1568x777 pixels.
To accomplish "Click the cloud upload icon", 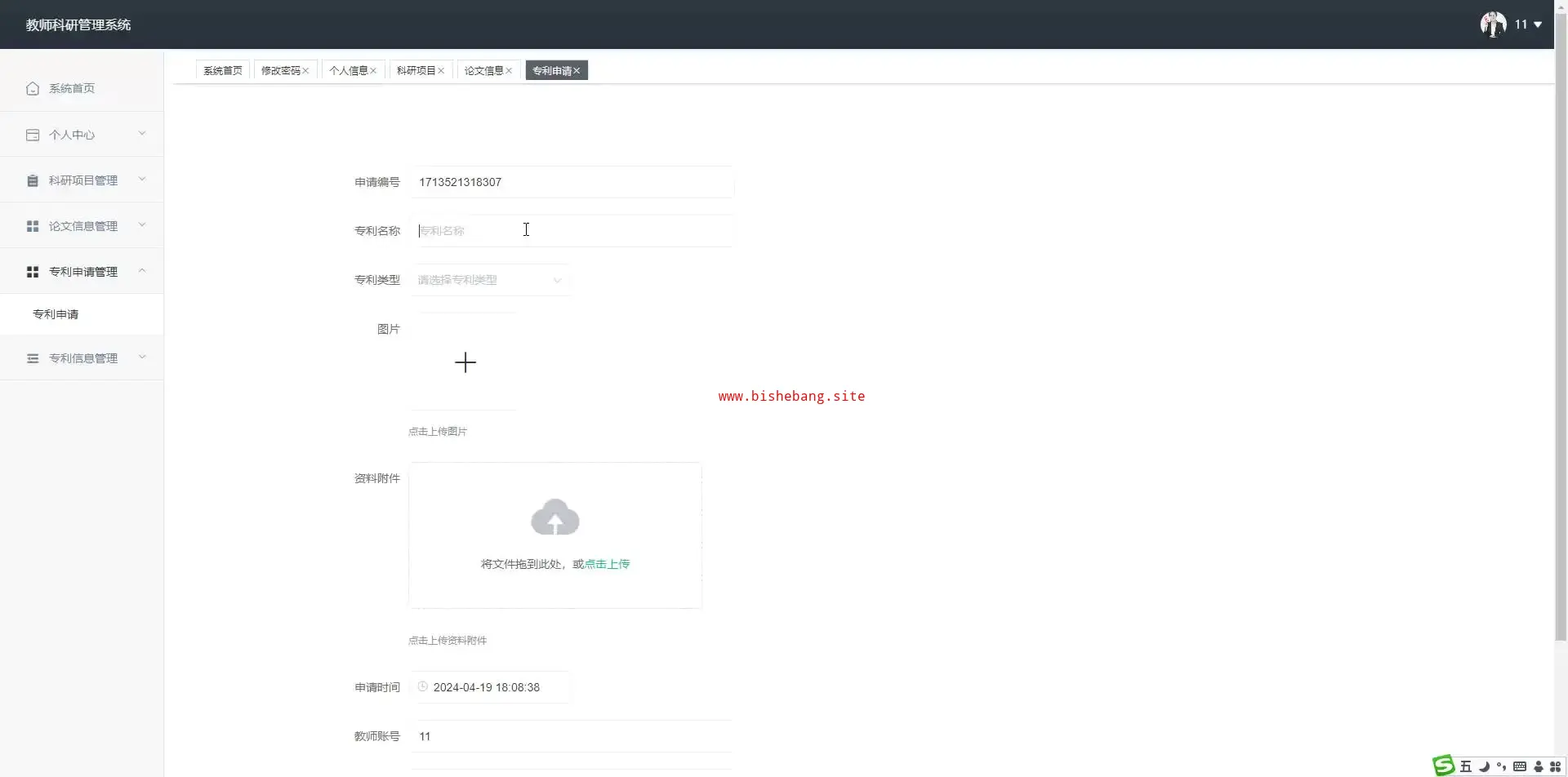I will 555,517.
